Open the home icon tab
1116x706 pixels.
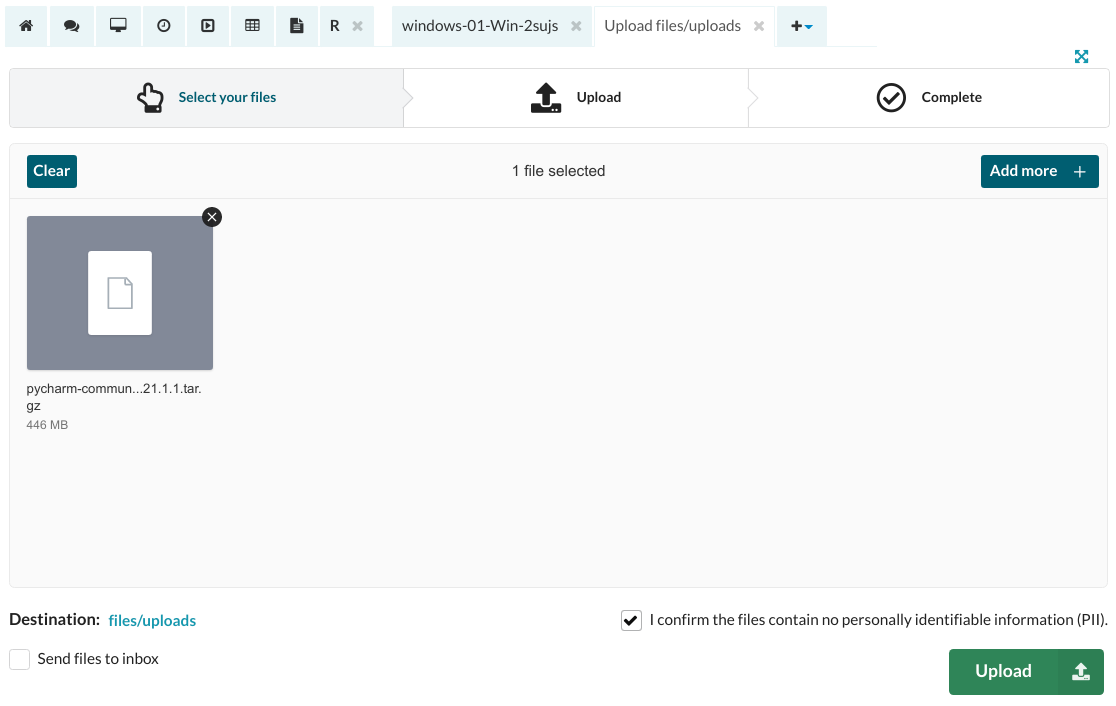[x=26, y=26]
